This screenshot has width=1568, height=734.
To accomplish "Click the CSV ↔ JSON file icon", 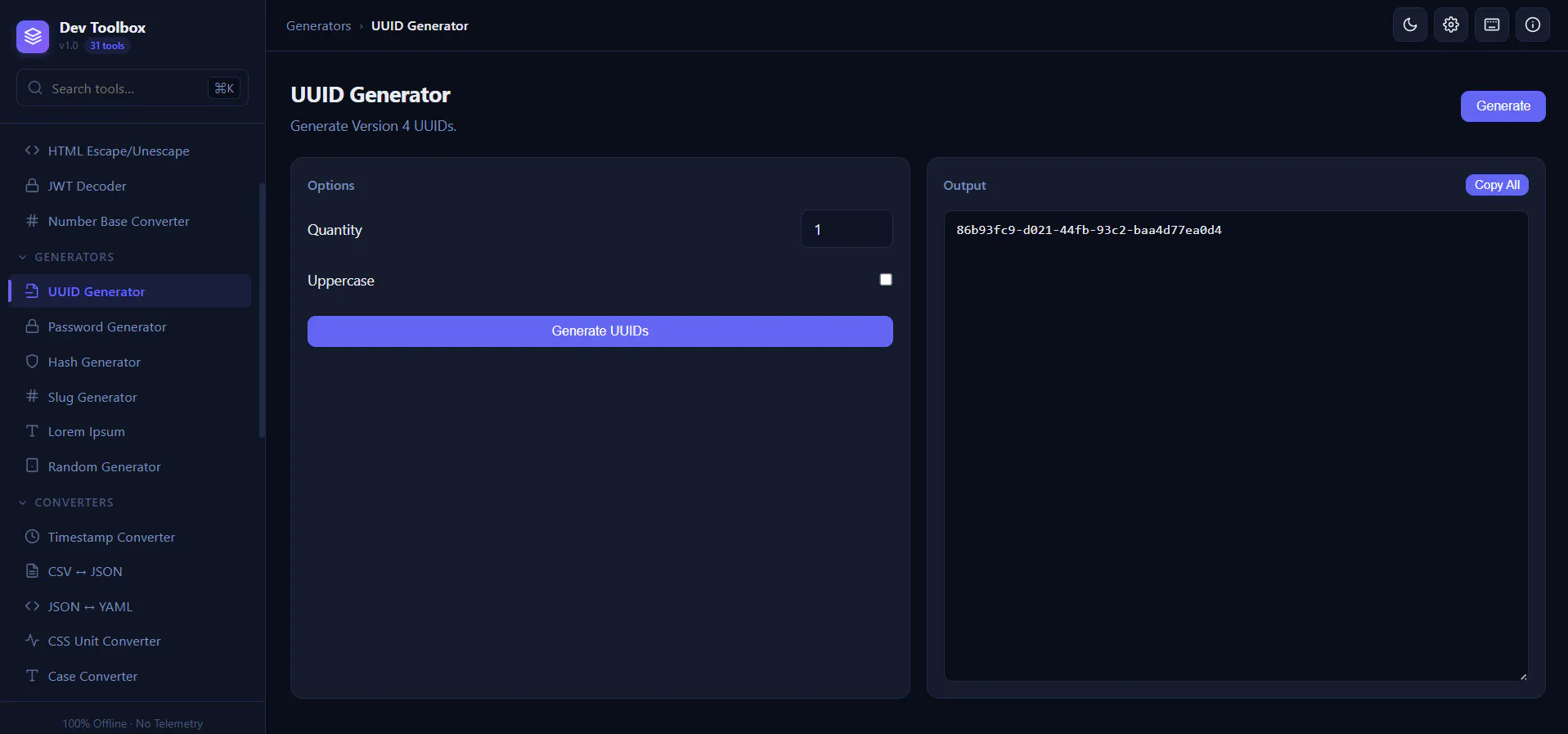I will (x=32, y=571).
